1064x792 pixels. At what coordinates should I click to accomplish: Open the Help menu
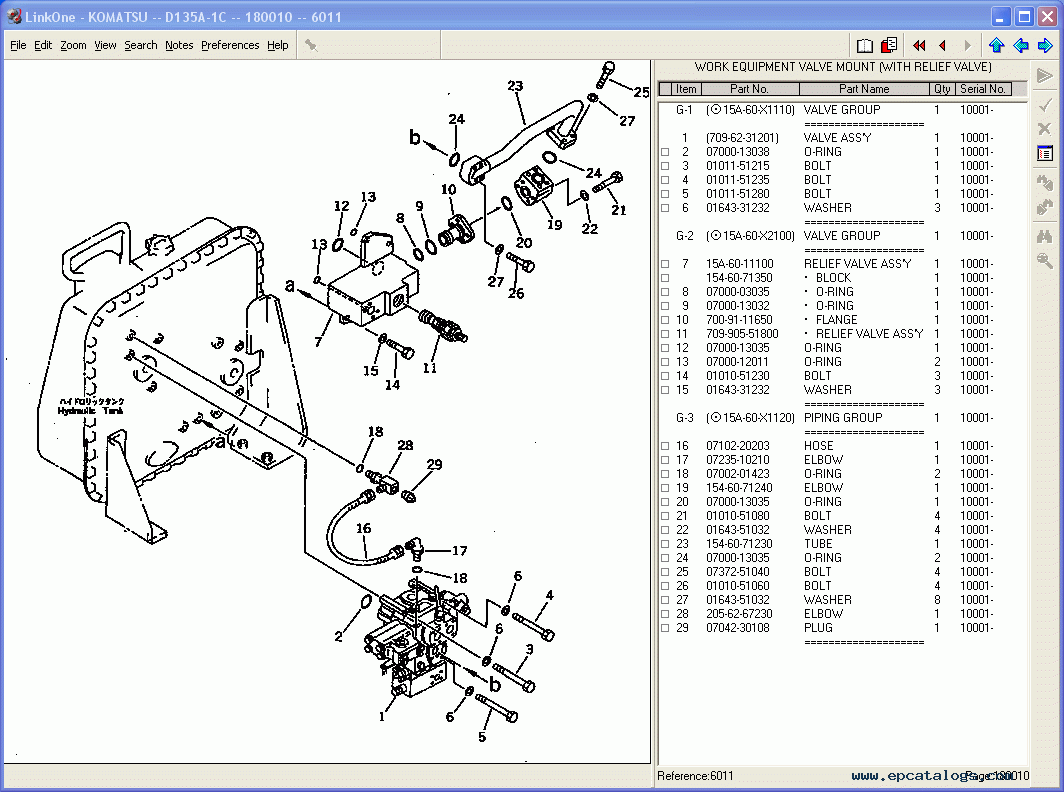278,45
